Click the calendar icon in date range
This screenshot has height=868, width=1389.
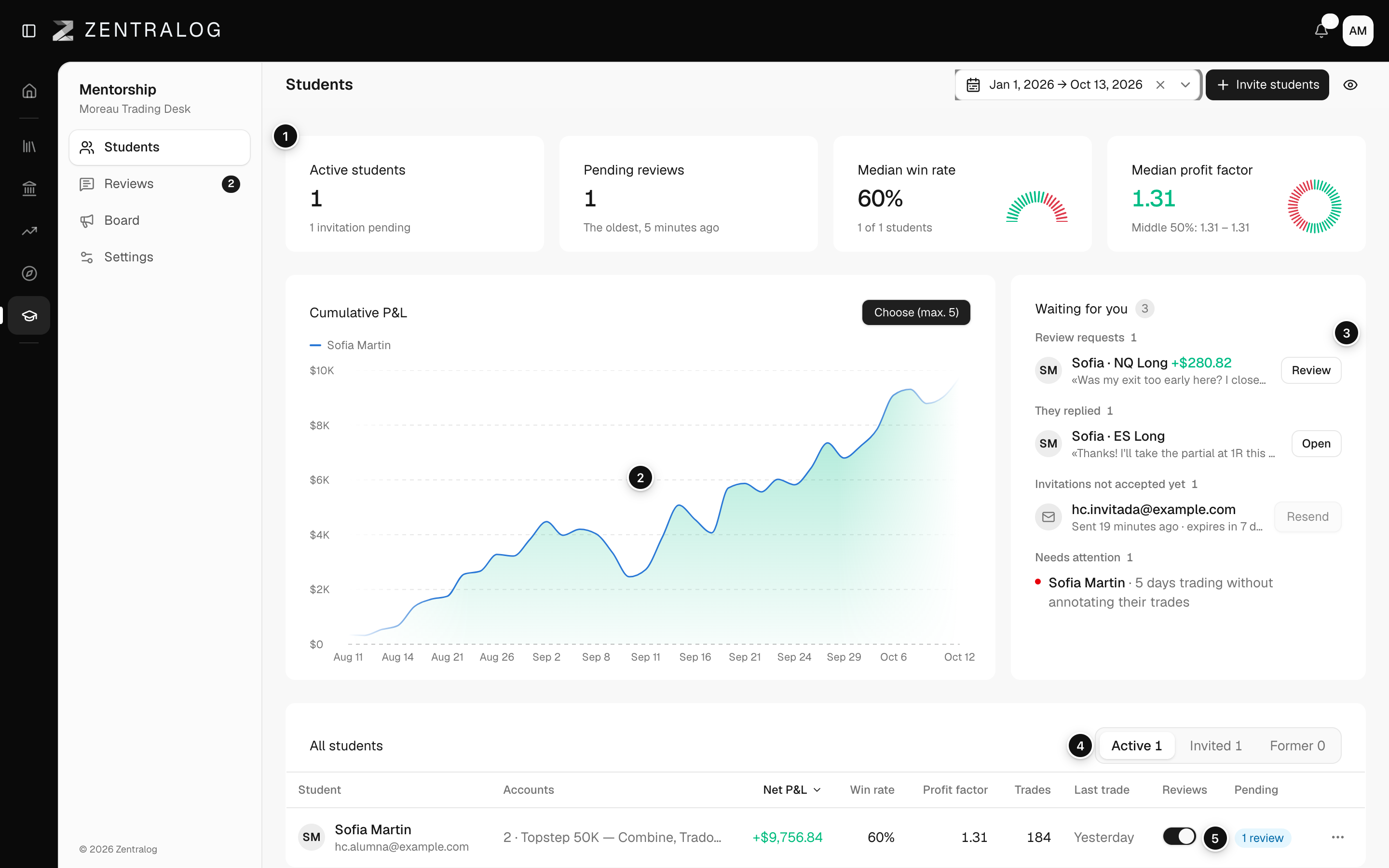(973, 85)
